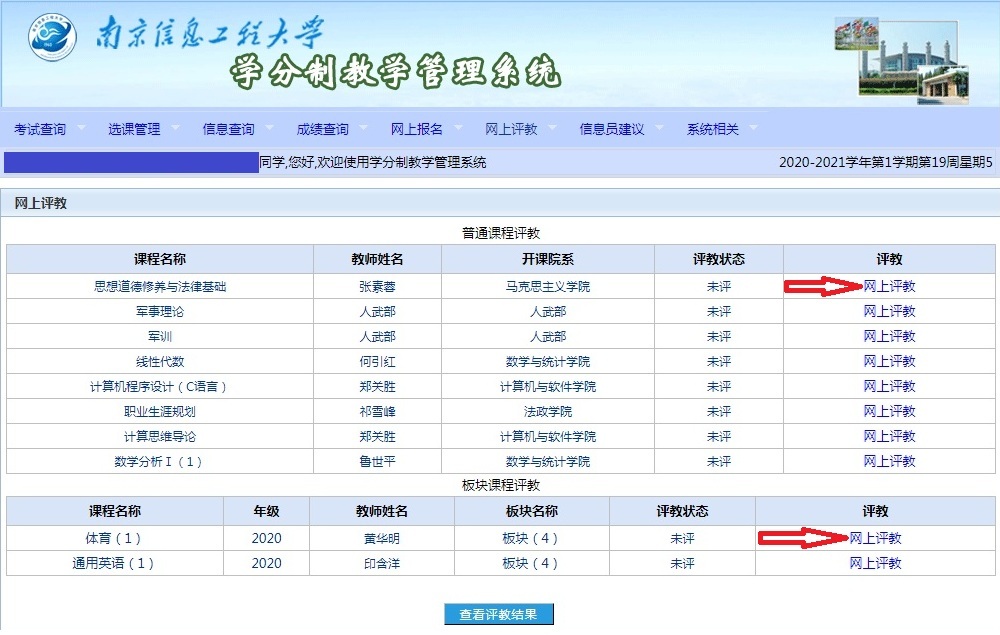1000x635 pixels.
Task: Open evaluation link for 通用英语（1）
Action: [x=875, y=563]
